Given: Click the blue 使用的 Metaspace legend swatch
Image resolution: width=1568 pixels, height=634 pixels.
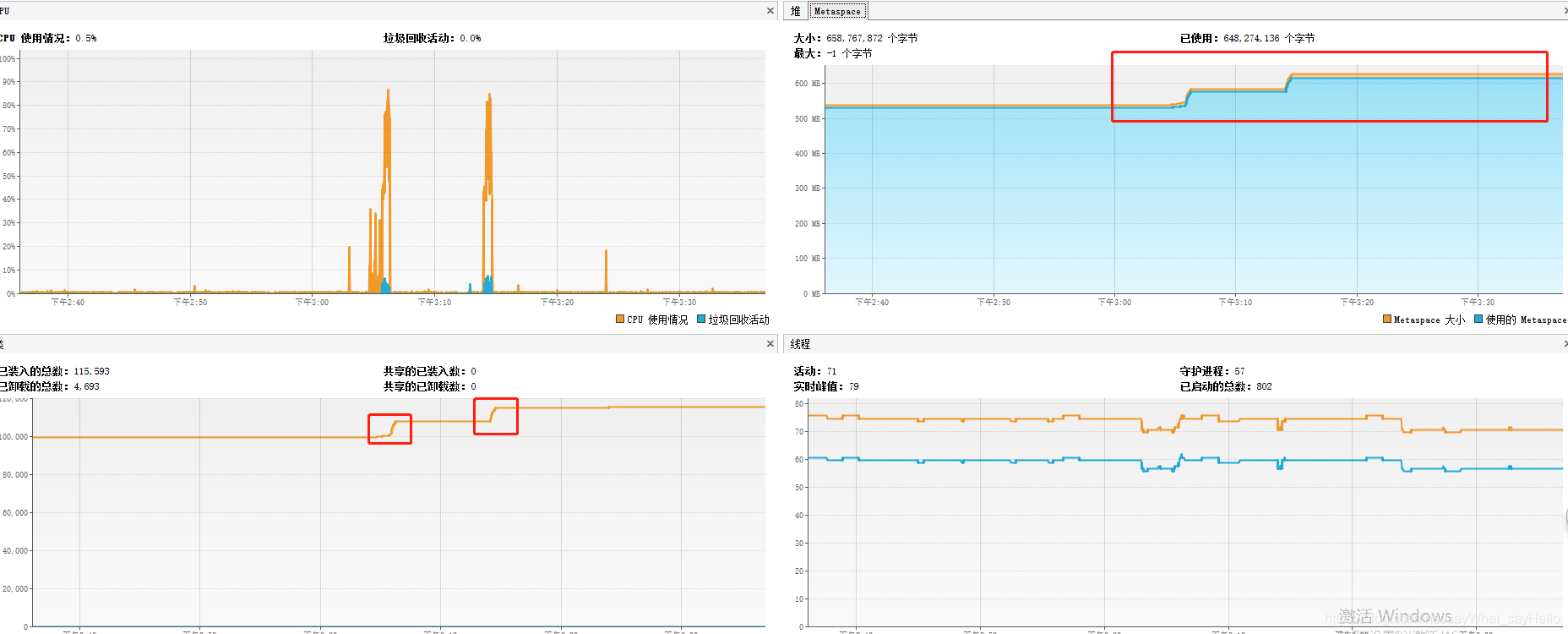Looking at the screenshot, I should tap(1478, 319).
